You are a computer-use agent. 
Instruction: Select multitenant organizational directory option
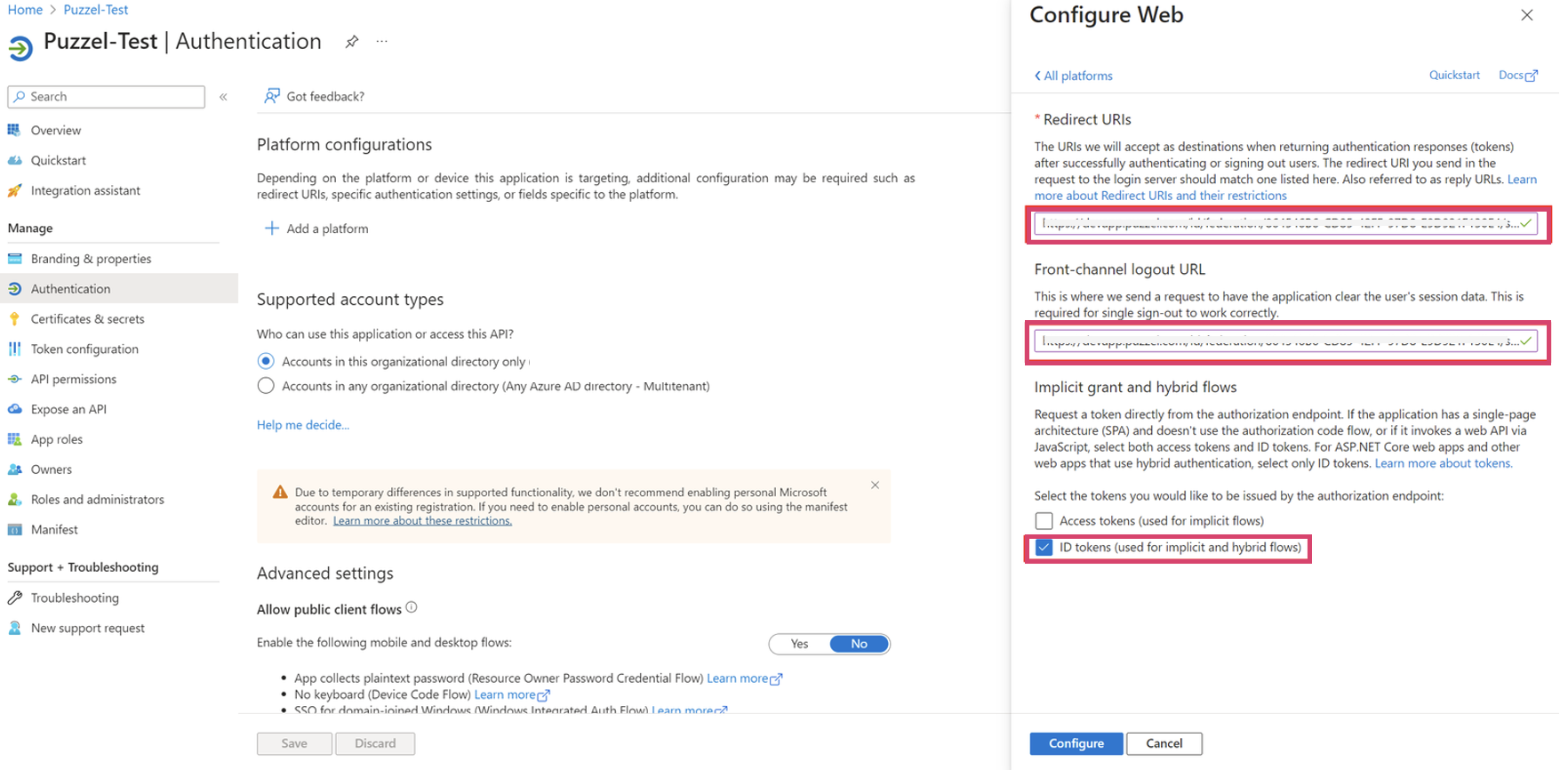[x=266, y=386]
